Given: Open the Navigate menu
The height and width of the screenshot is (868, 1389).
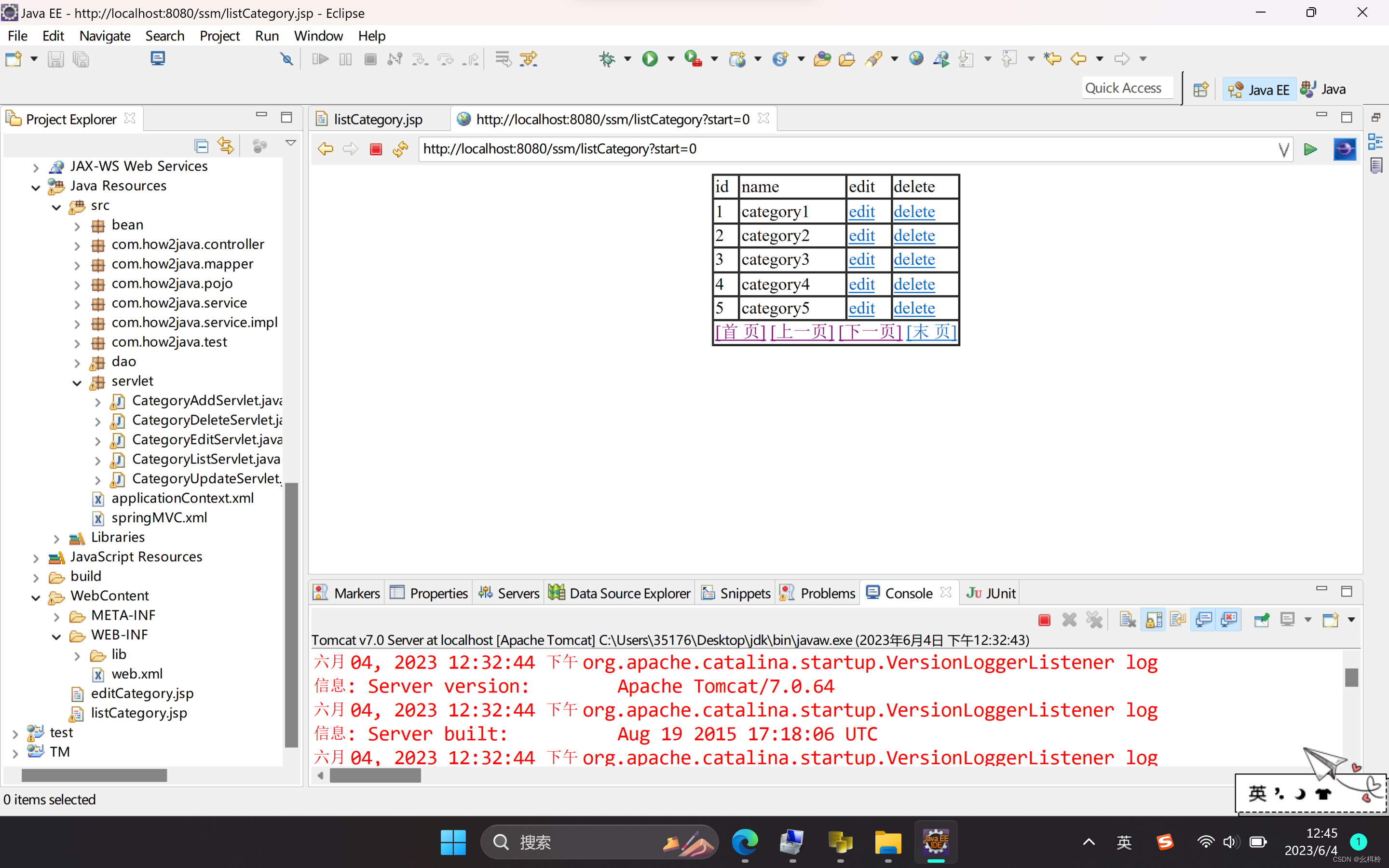Looking at the screenshot, I should click(x=105, y=36).
